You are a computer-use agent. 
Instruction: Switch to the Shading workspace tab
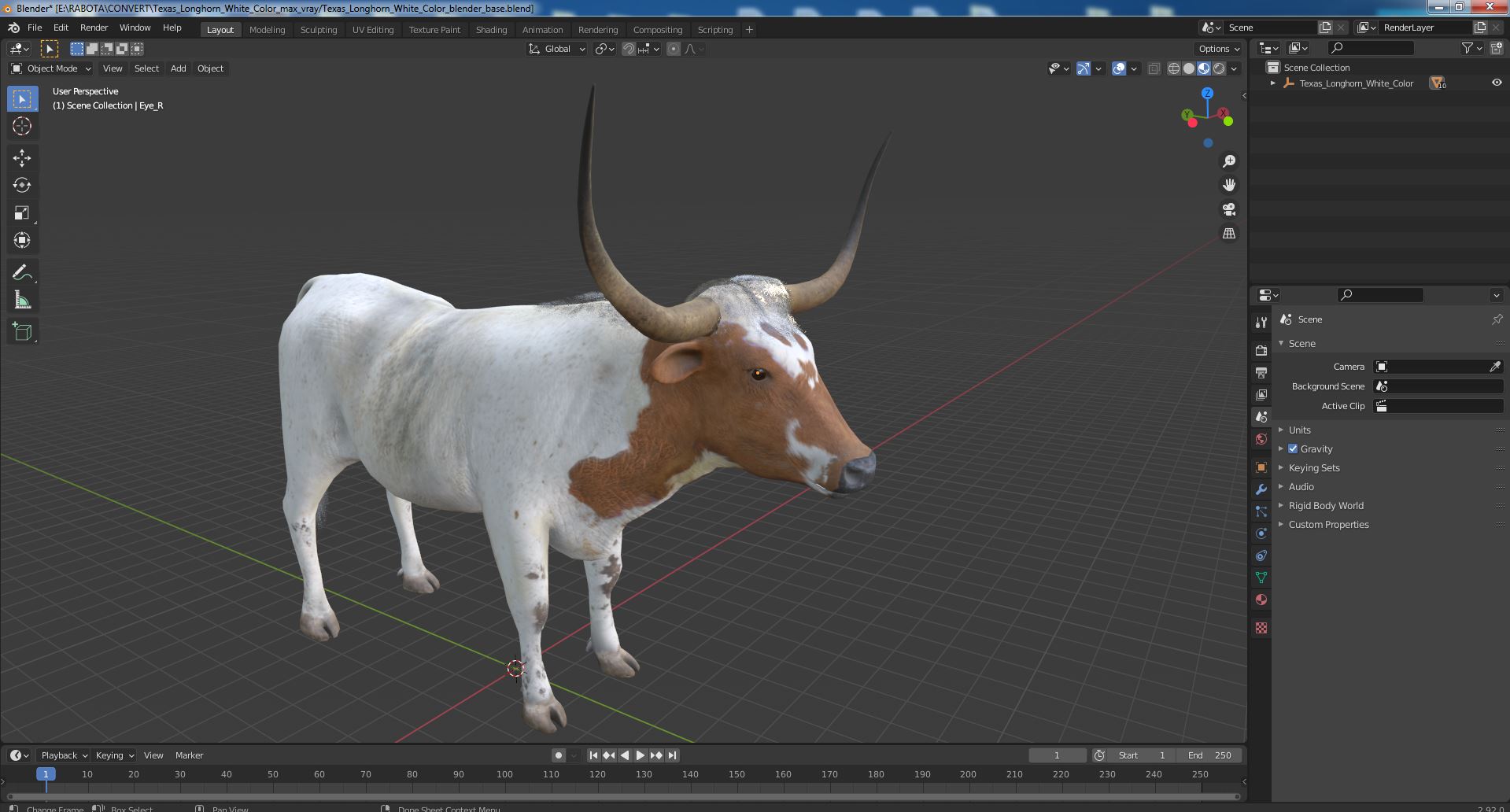point(491,30)
